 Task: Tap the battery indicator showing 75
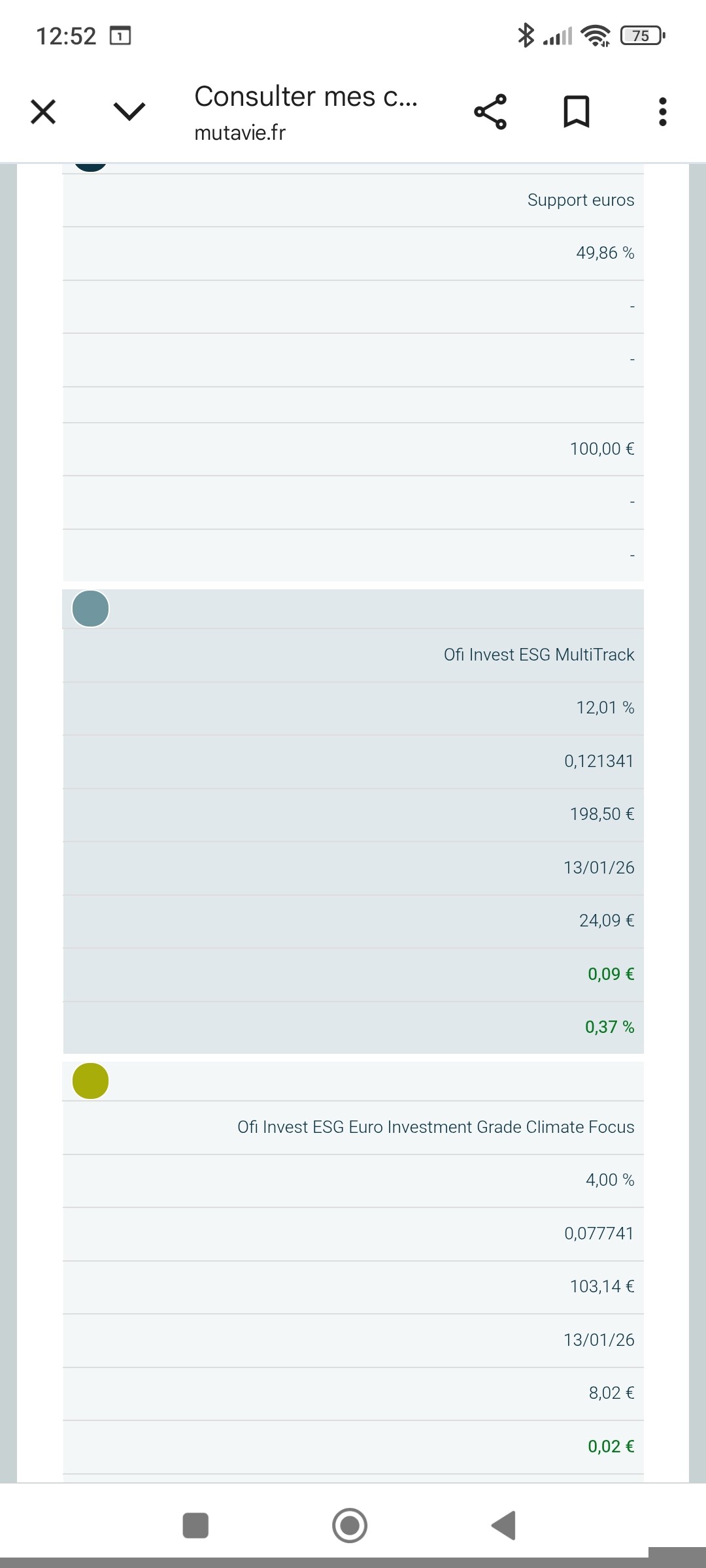pyautogui.click(x=642, y=35)
